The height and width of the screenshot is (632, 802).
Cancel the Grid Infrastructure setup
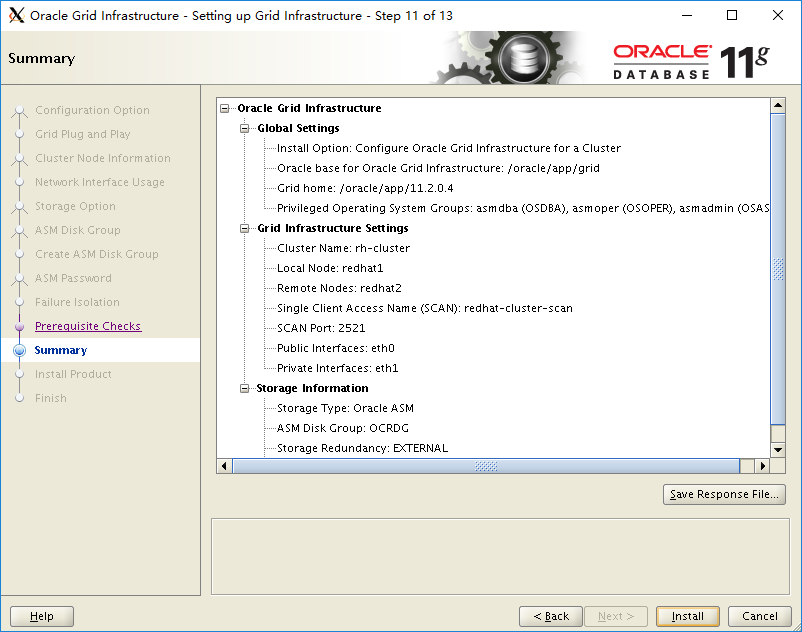click(760, 616)
